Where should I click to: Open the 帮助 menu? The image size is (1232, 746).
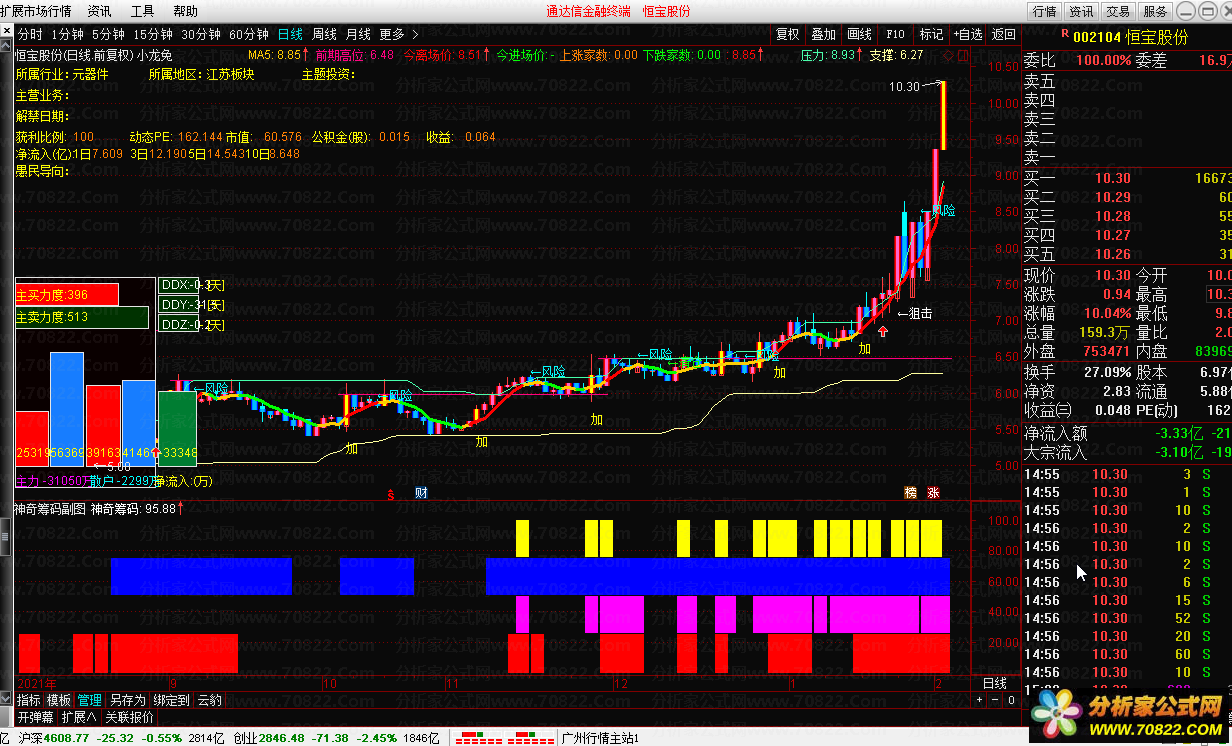click(x=185, y=11)
